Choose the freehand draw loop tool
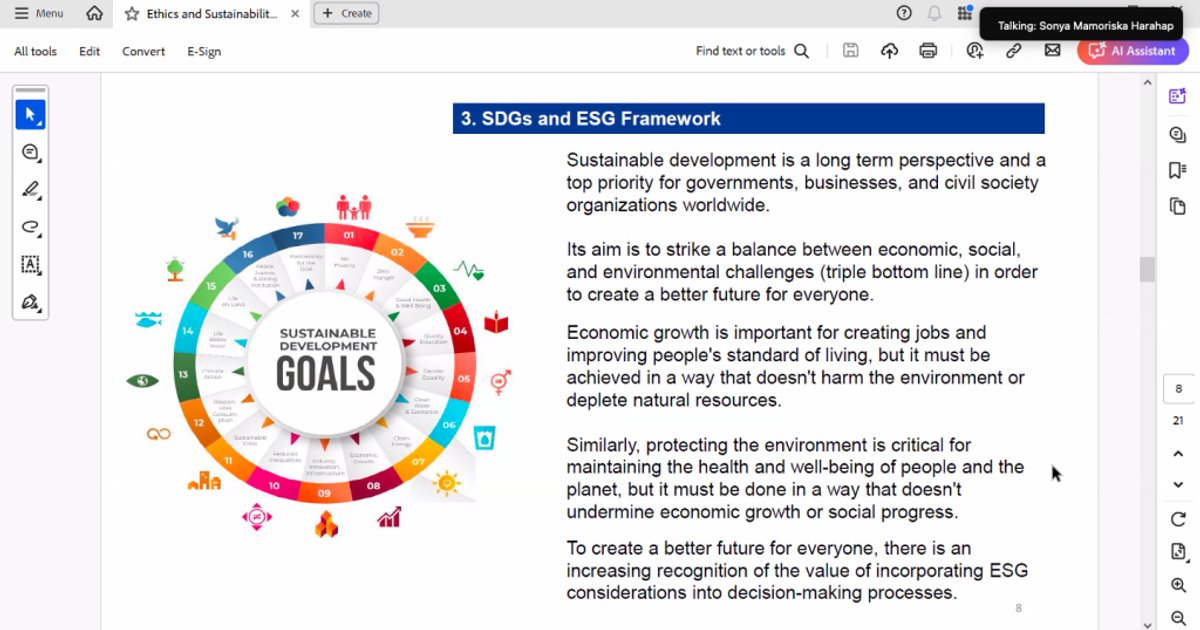The image size is (1200, 630). [x=30, y=227]
